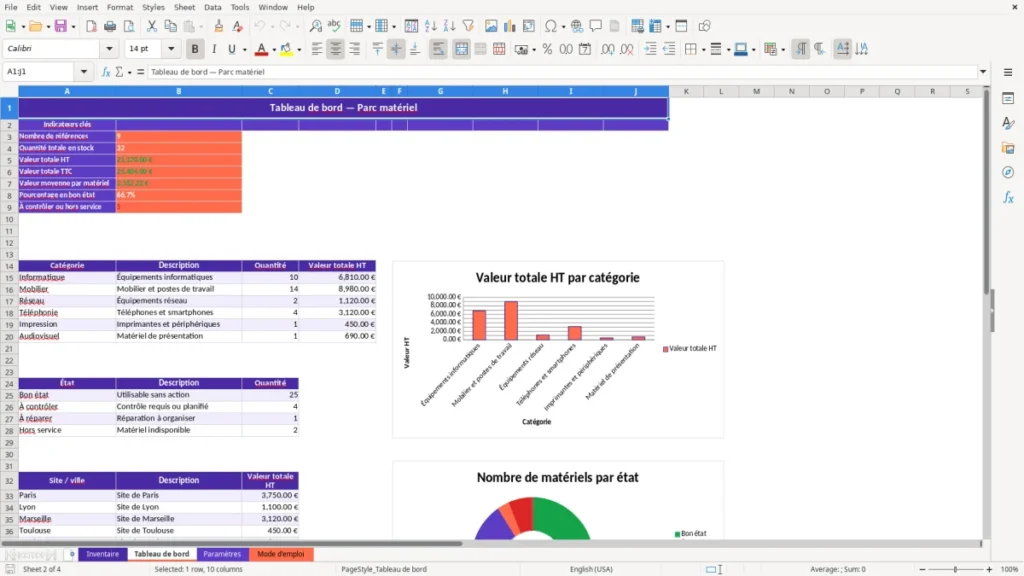Toggle Merge and Center Cells

click(x=461, y=49)
